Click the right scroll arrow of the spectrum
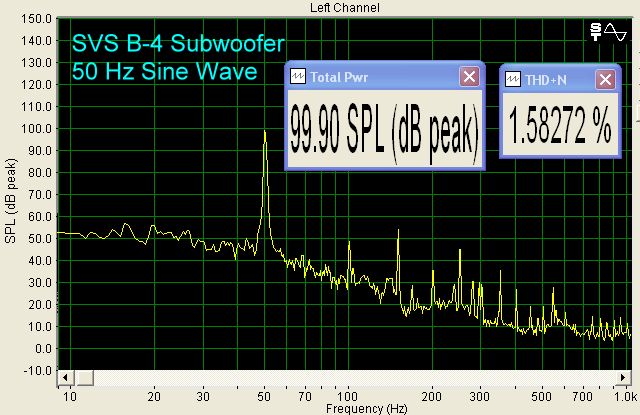Screen dimensions: 640x415 623,377
